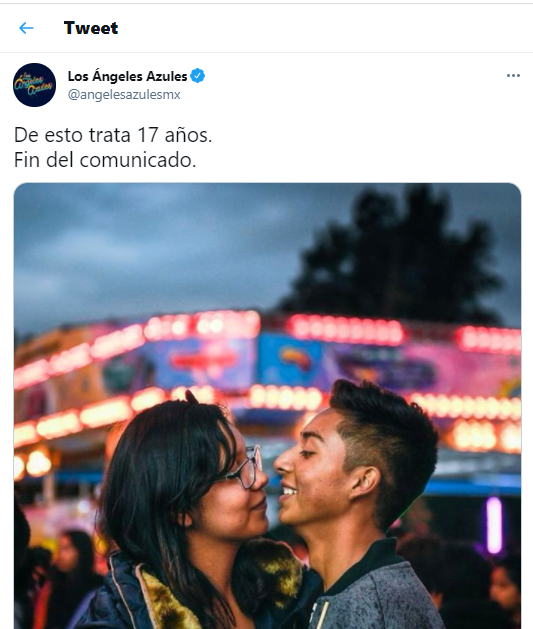Click the dark tree silhouette in photo
This screenshot has width=533, height=629.
[x=395, y=257]
